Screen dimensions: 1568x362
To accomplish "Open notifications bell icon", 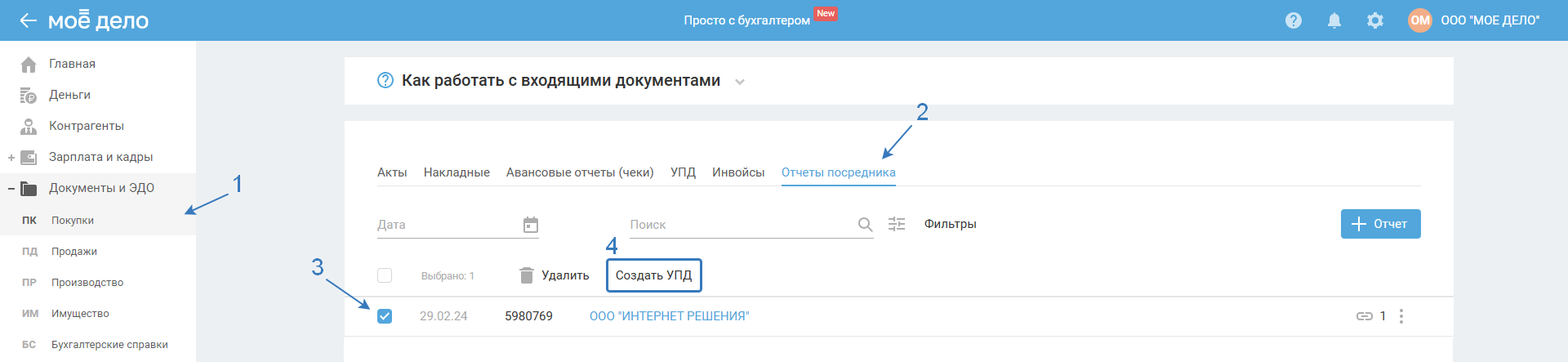I will (1334, 20).
